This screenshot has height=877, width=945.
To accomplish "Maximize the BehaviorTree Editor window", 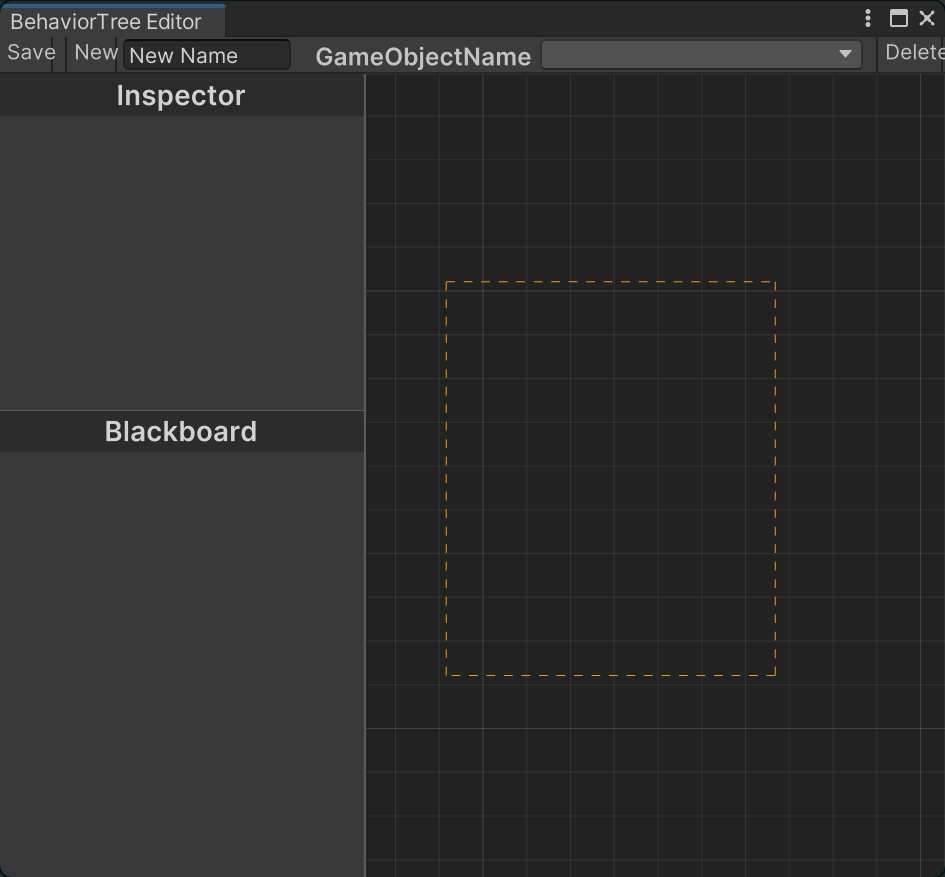I will pyautogui.click(x=898, y=18).
